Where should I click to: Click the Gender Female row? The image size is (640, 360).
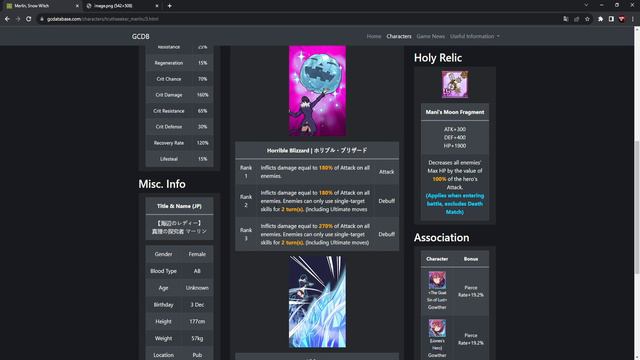point(179,254)
